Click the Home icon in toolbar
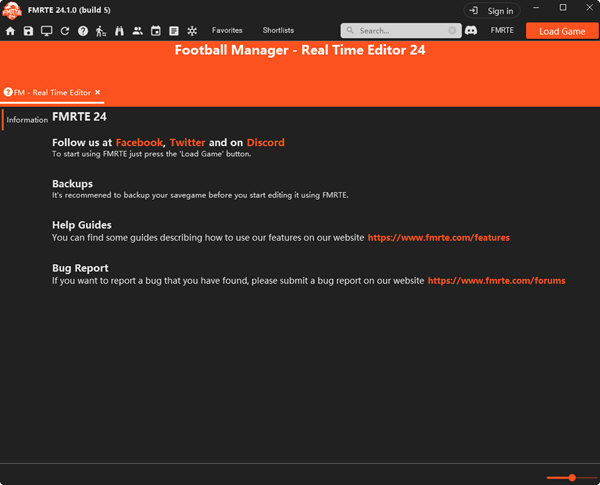This screenshot has height=485, width=600. click(x=10, y=31)
